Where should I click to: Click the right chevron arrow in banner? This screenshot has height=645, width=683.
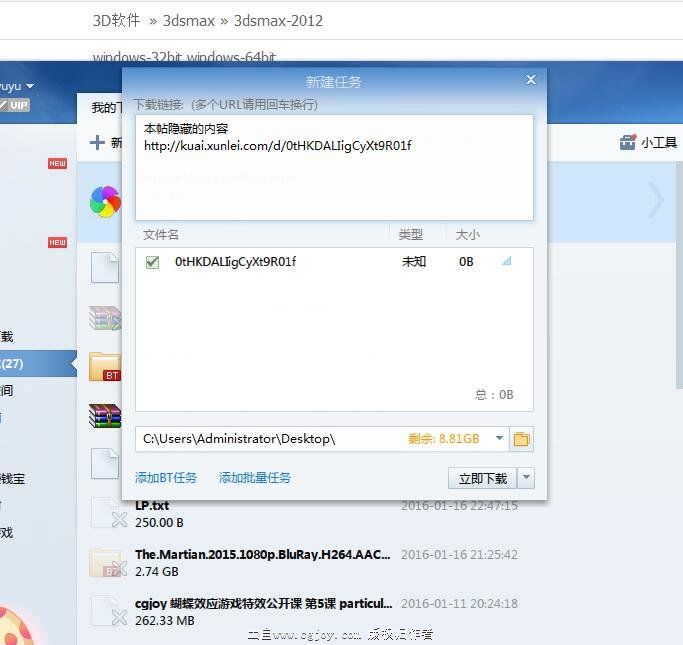click(x=656, y=200)
